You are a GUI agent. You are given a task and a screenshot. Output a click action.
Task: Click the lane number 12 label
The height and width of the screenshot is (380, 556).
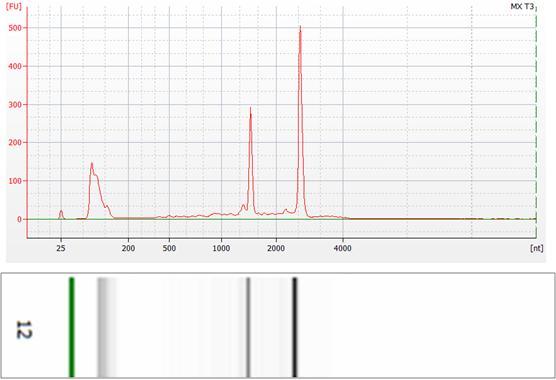click(x=24, y=330)
